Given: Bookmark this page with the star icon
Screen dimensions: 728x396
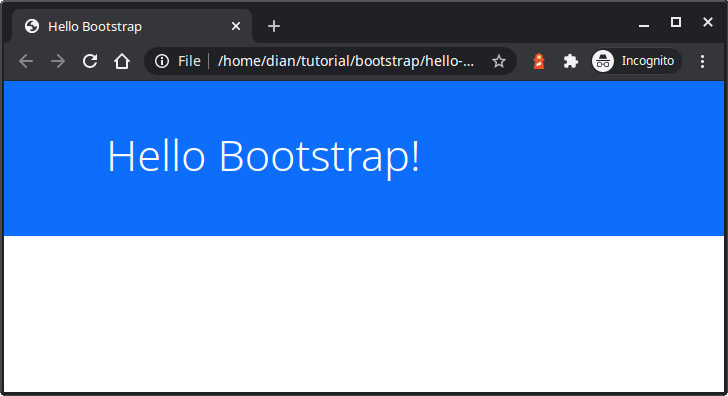Looking at the screenshot, I should (499, 61).
